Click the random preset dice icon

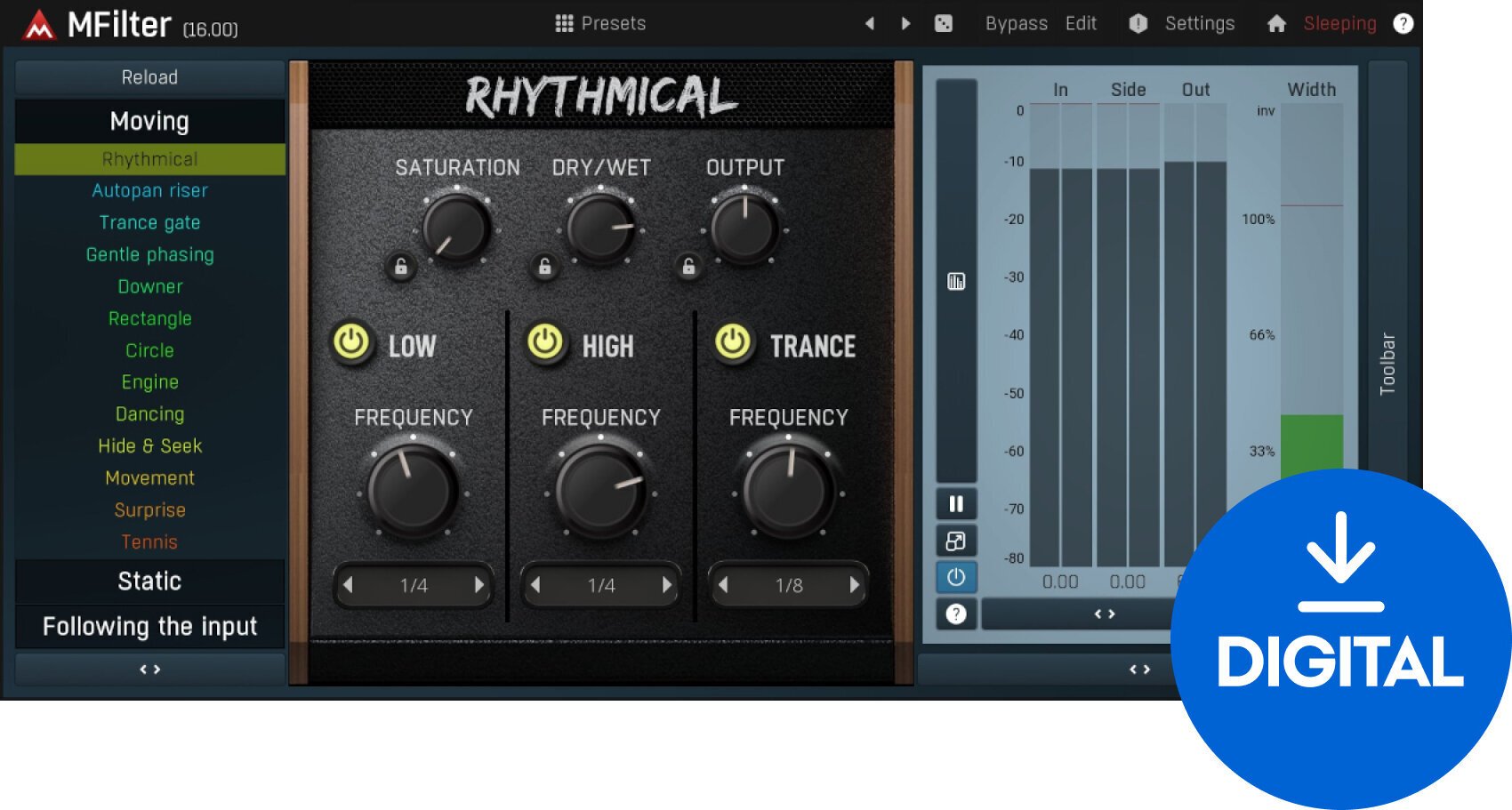pyautogui.click(x=944, y=23)
